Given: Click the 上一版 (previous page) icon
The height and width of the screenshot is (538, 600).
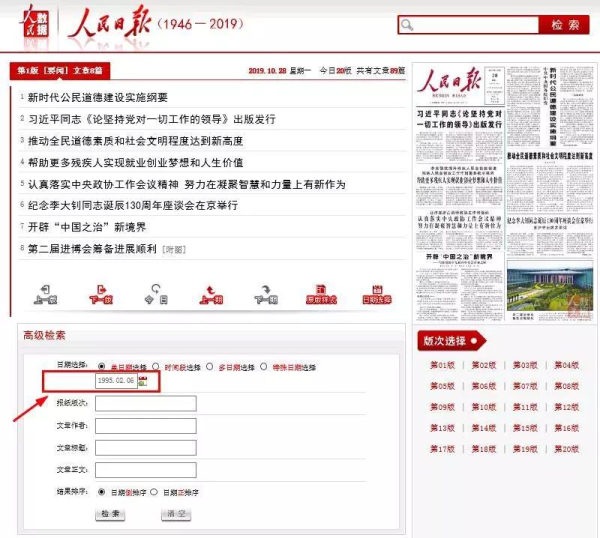Looking at the screenshot, I should coord(46,293).
